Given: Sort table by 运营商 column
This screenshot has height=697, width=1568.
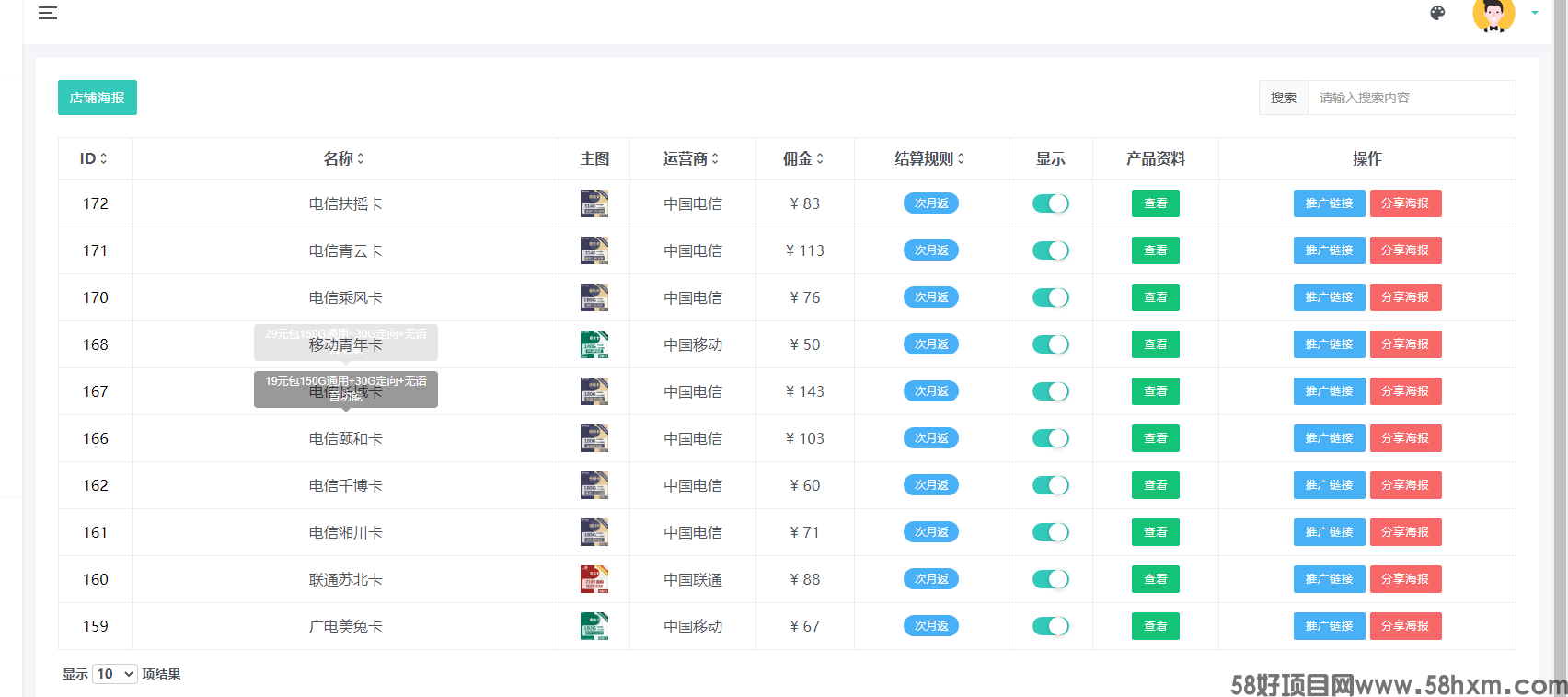Looking at the screenshot, I should click(691, 158).
